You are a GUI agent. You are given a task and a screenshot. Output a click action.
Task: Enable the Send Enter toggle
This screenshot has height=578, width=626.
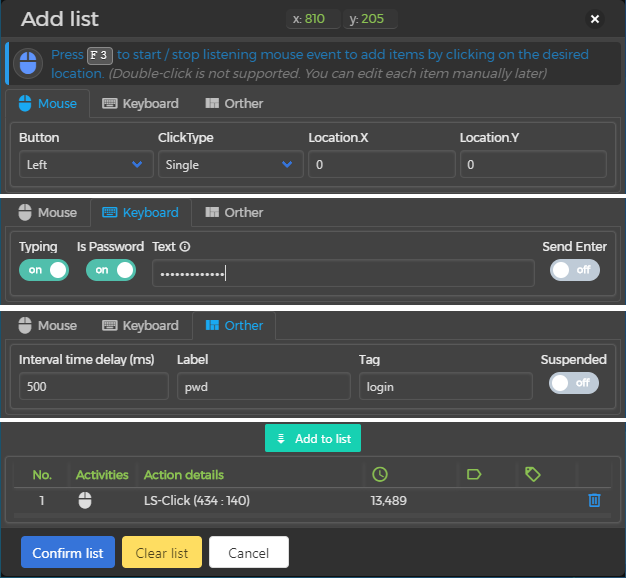point(575,270)
